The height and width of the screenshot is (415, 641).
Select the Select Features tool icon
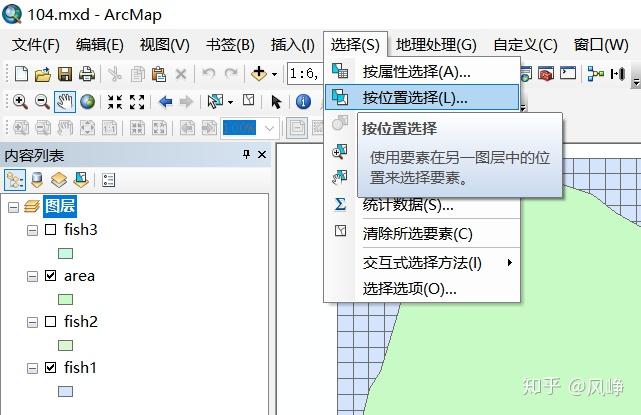215,101
